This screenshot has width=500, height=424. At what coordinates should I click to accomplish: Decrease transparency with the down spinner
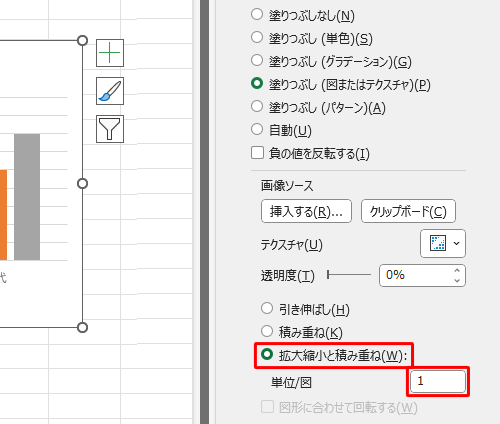click(x=457, y=280)
